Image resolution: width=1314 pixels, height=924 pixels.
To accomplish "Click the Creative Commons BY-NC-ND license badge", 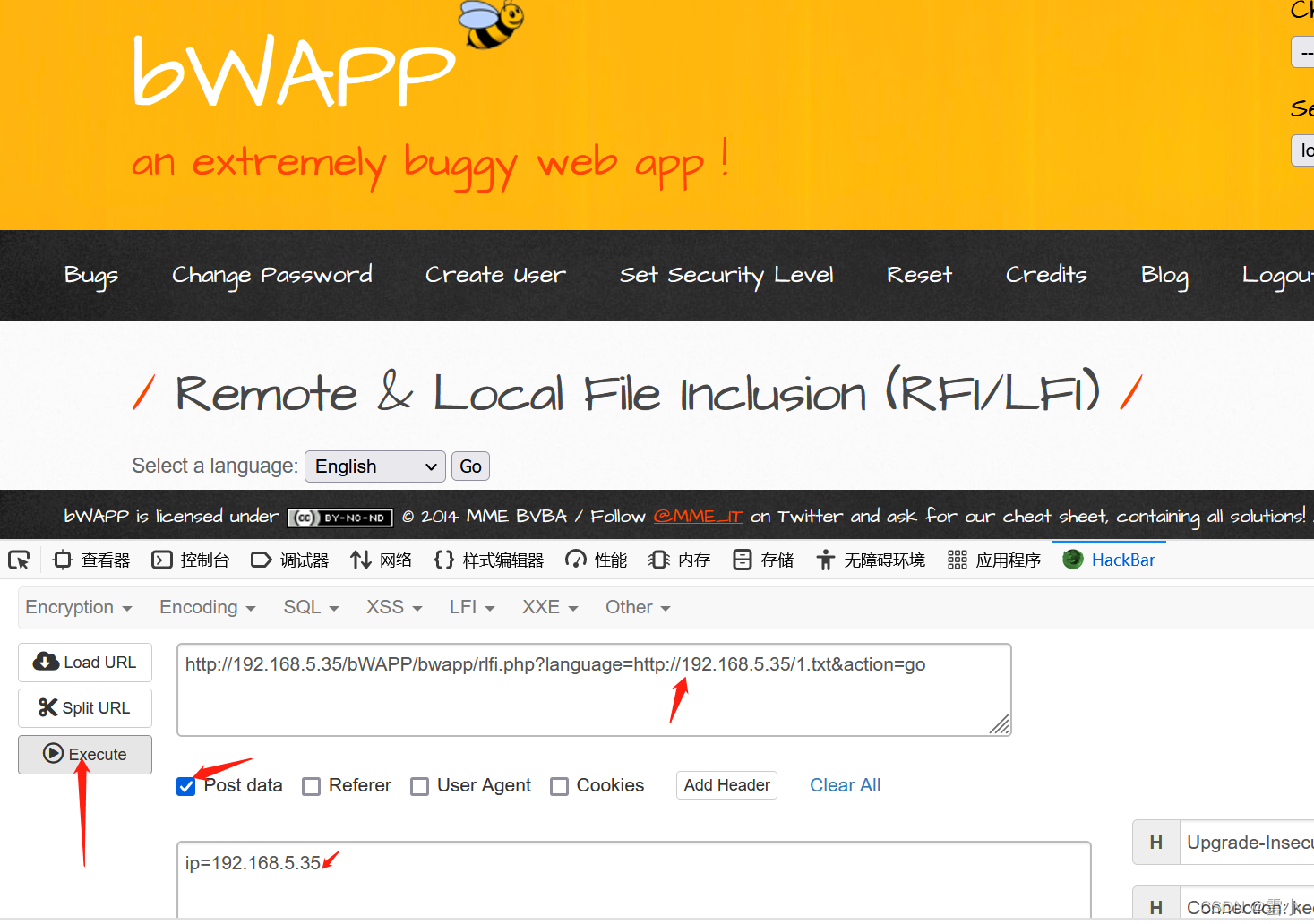I will [340, 518].
